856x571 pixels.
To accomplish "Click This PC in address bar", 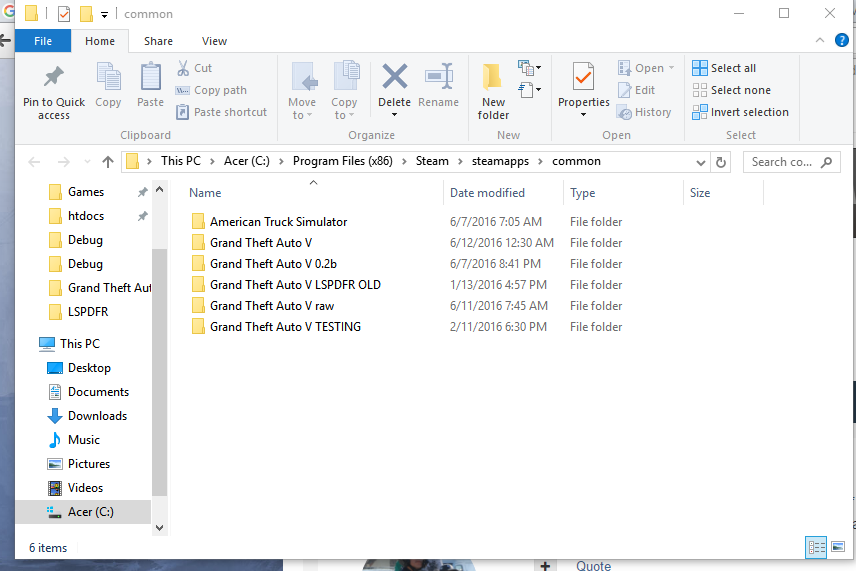I will [x=181, y=161].
